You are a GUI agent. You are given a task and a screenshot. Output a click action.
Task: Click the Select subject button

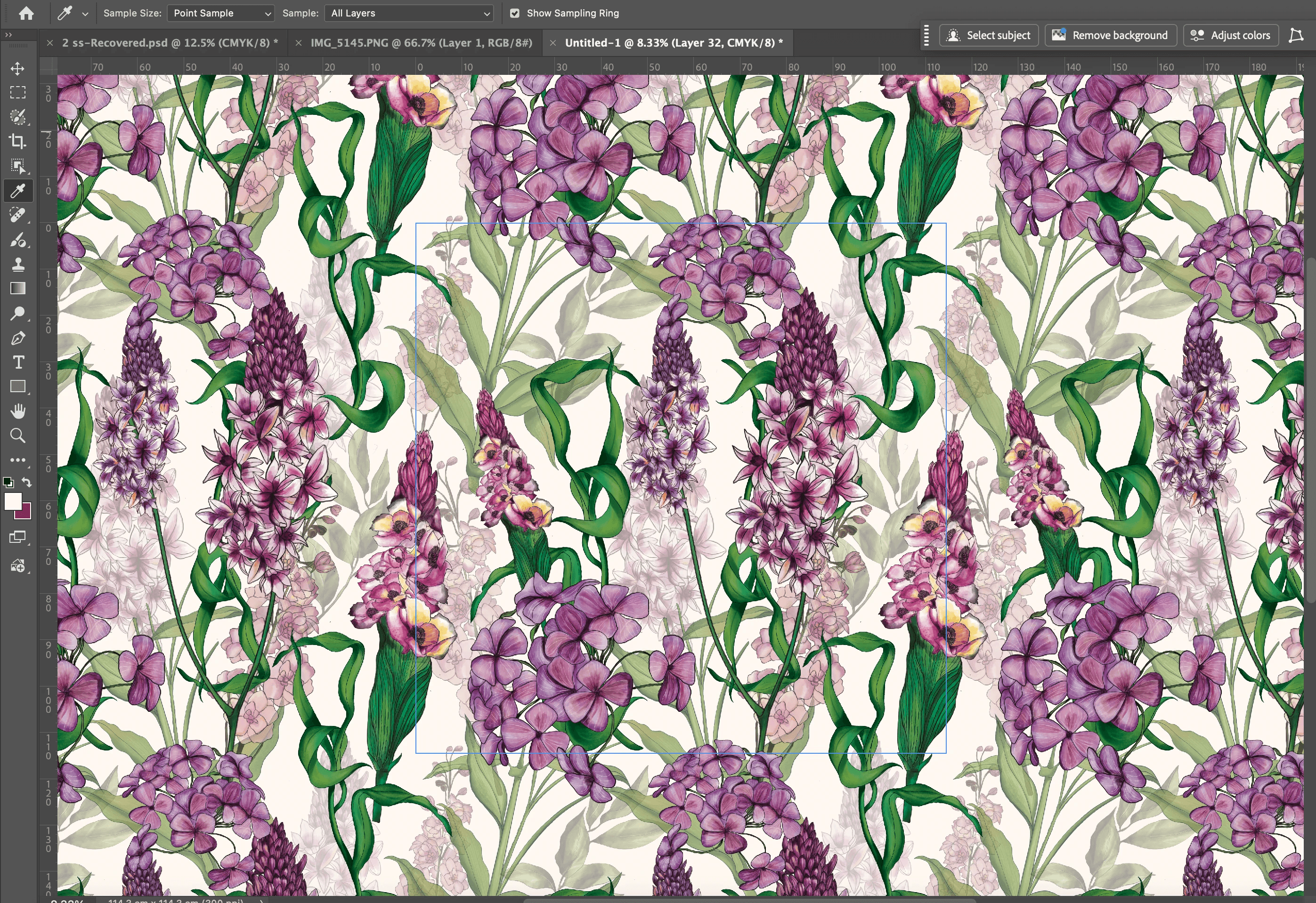989,35
